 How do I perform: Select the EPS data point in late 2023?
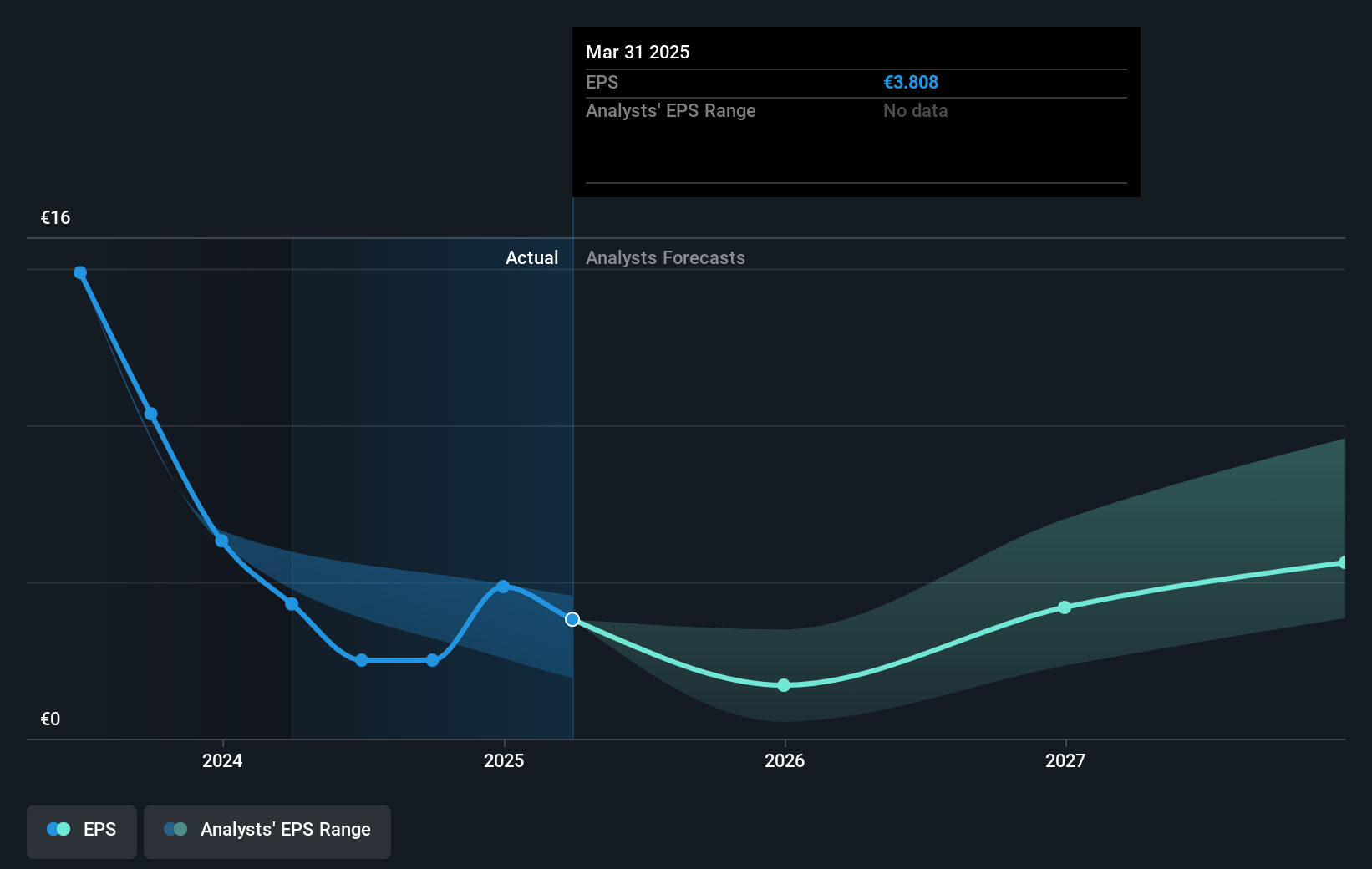151,414
